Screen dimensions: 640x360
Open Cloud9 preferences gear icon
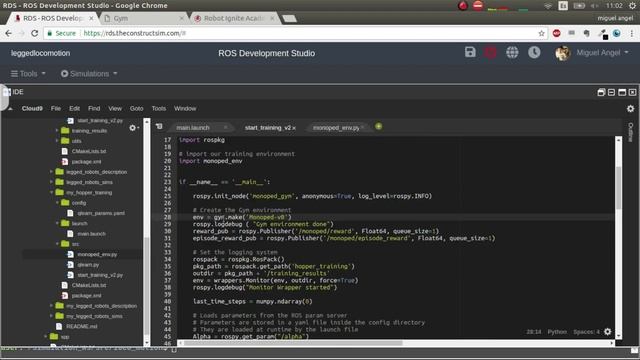pyautogui.click(x=631, y=109)
